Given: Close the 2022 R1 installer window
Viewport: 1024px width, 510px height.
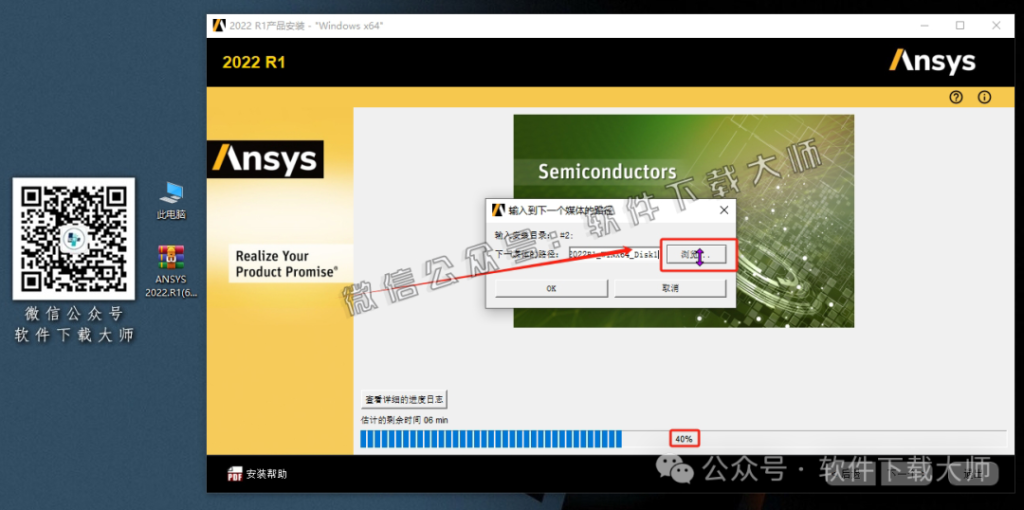Looking at the screenshot, I should click(996, 25).
